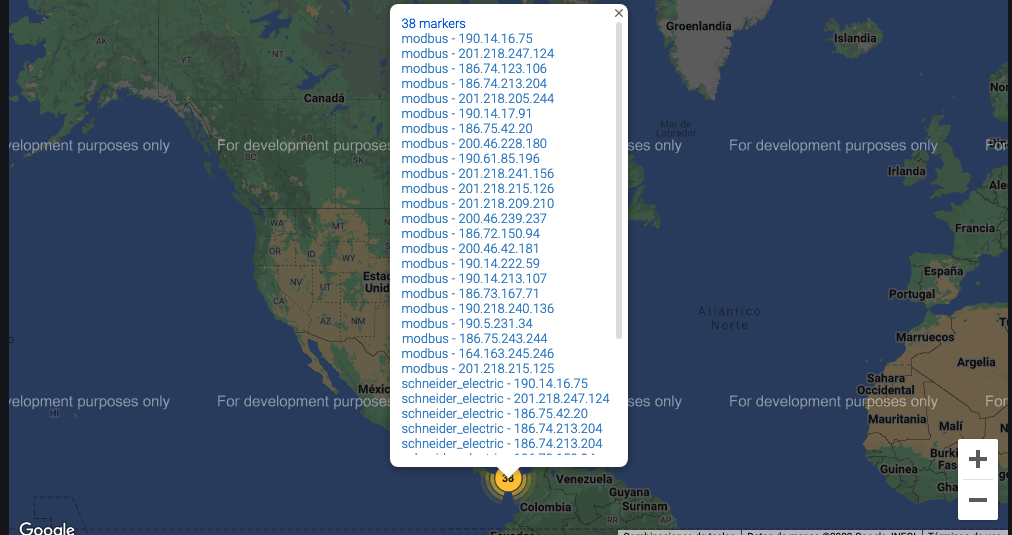The width and height of the screenshot is (1012, 535).
Task: Click the Islandia label on map
Action: pyautogui.click(x=855, y=38)
